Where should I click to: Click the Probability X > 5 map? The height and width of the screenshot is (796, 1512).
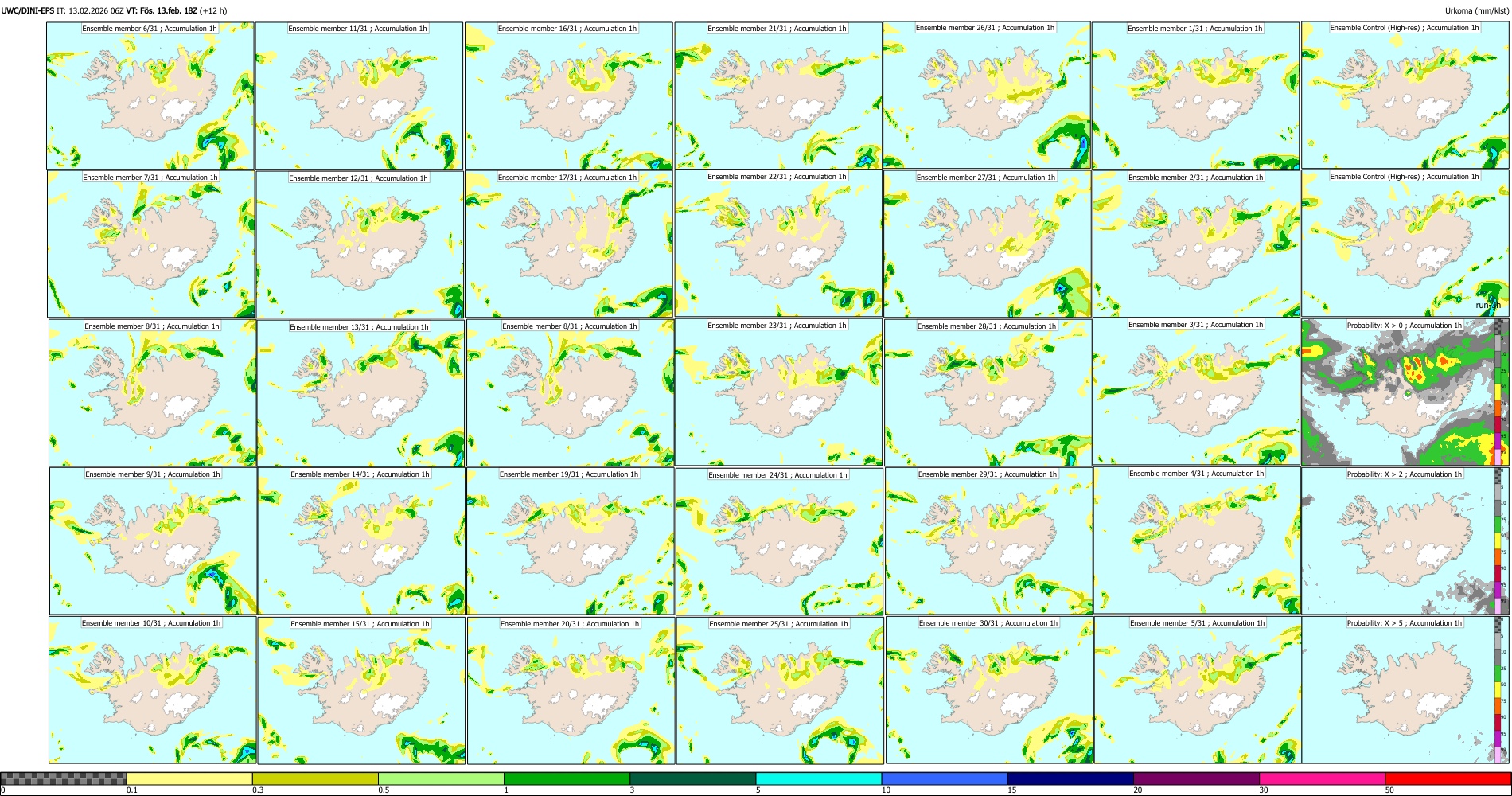1406,690
